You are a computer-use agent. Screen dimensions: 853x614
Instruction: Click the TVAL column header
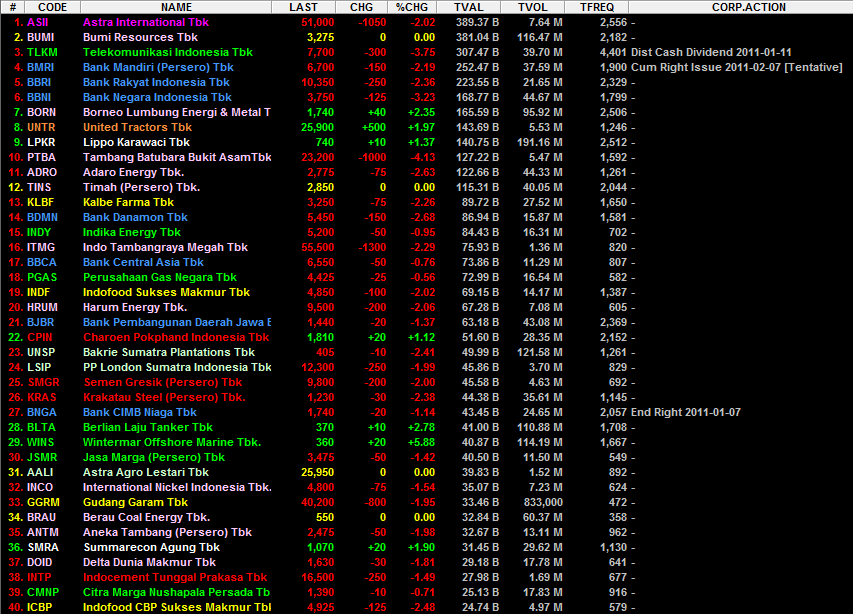click(468, 7)
